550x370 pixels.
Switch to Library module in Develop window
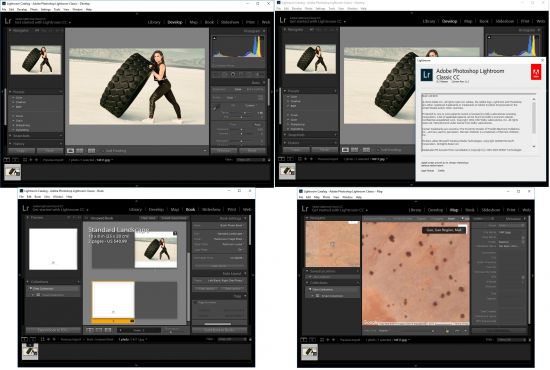click(154, 22)
